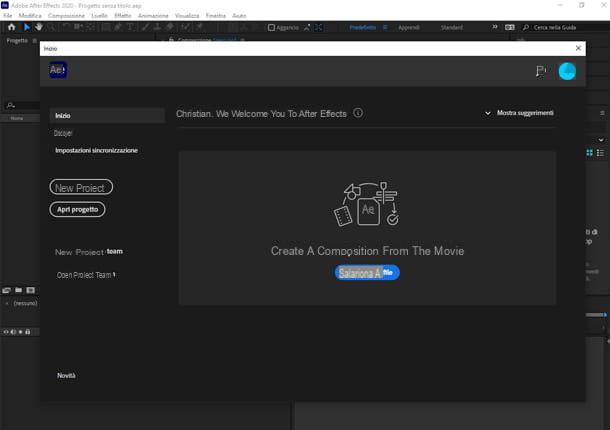The width and height of the screenshot is (610, 430).
Task: Open the Progetto panel menu
Action: pyautogui.click(x=35, y=40)
